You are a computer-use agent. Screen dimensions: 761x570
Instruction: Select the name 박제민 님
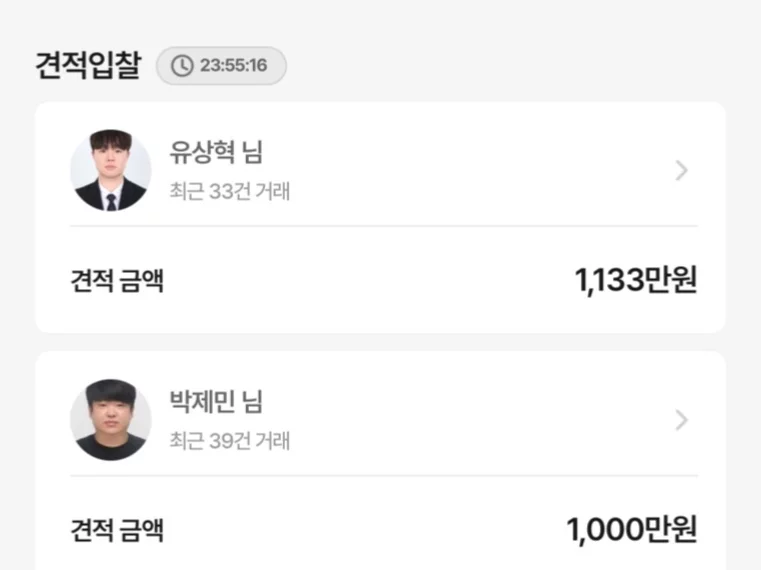pos(215,402)
